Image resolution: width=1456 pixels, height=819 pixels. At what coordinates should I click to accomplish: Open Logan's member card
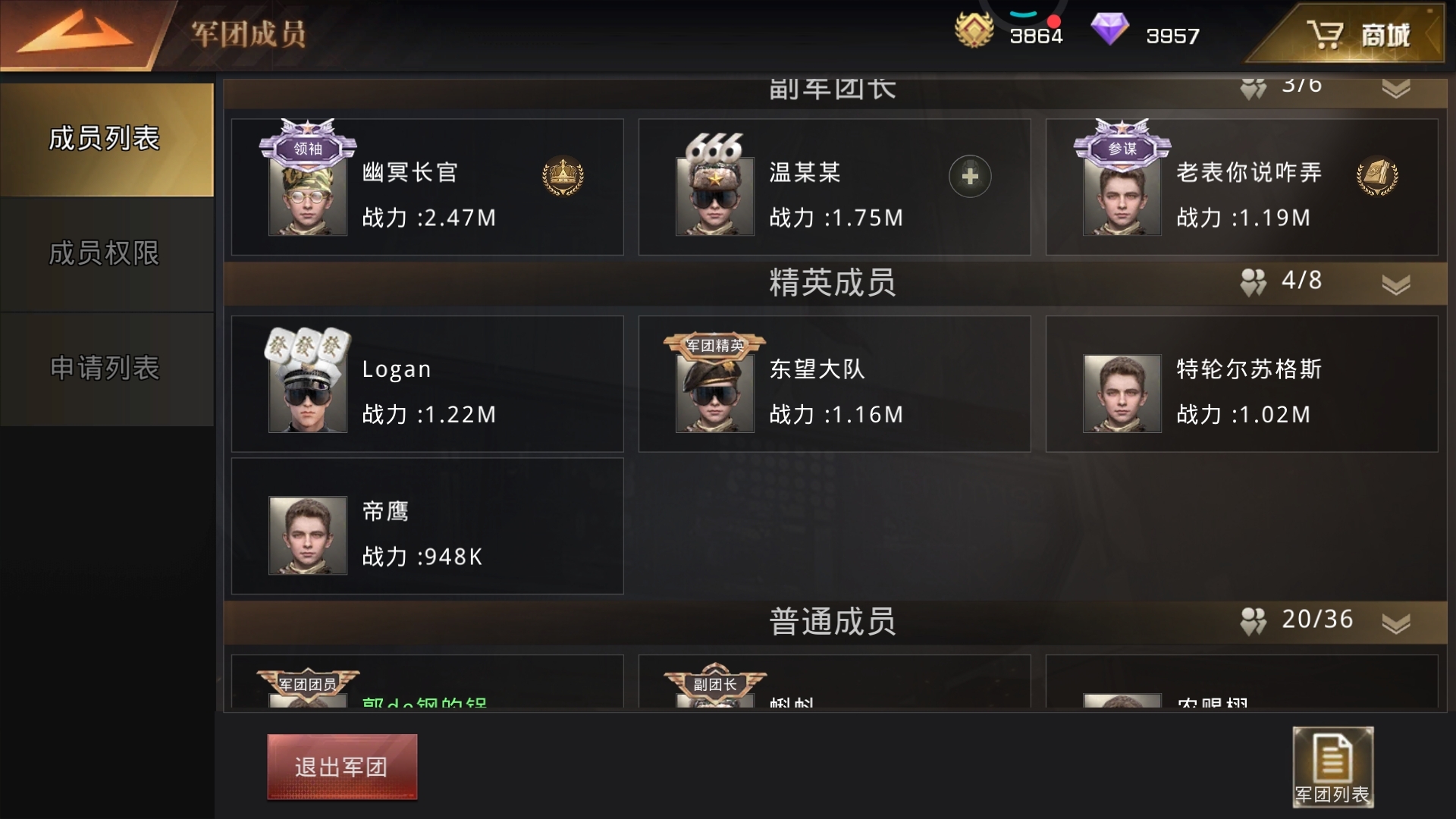428,384
